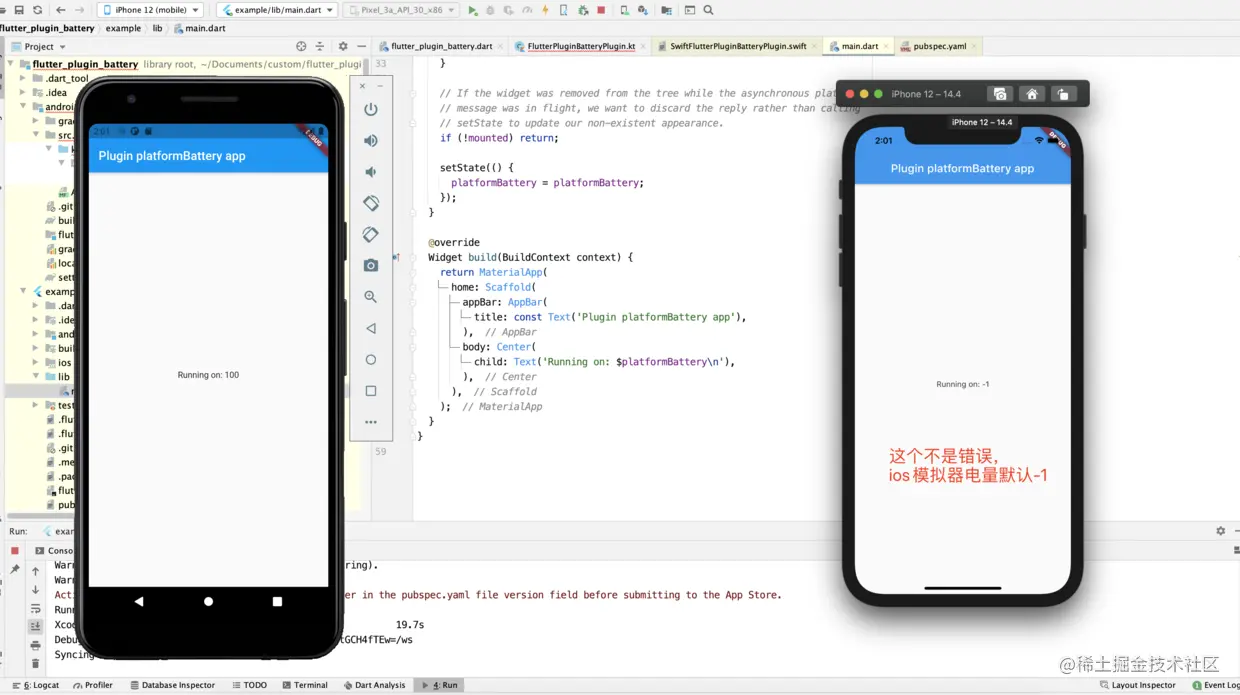Image resolution: width=1240 pixels, height=695 pixels.
Task: Navigate Back with the left arrow icon
Action: pos(61,10)
